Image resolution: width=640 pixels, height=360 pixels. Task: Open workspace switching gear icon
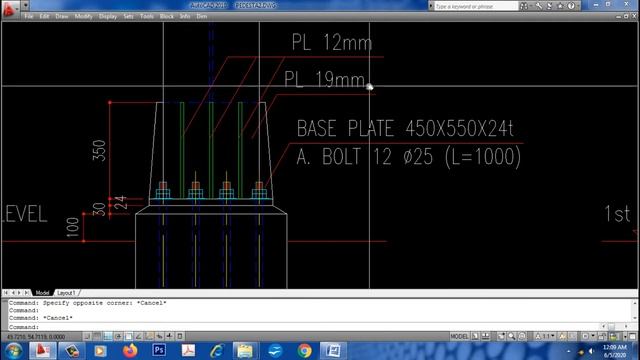point(588,336)
